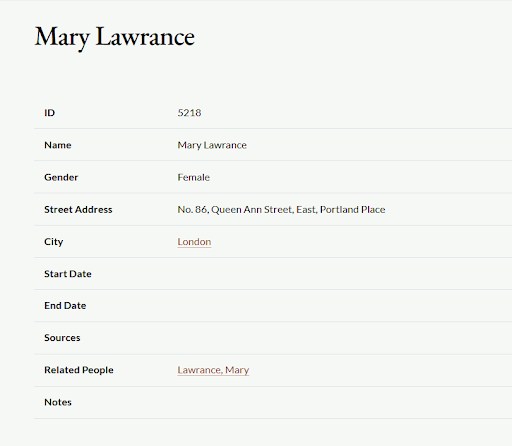Image resolution: width=512 pixels, height=446 pixels.
Task: Click the Related People label
Action: 79,370
